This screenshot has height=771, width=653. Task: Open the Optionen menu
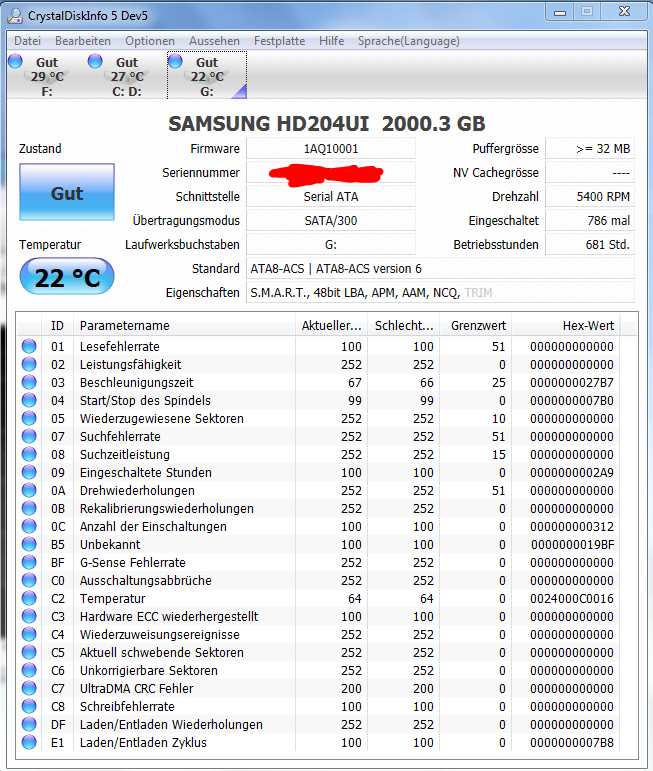coord(149,41)
